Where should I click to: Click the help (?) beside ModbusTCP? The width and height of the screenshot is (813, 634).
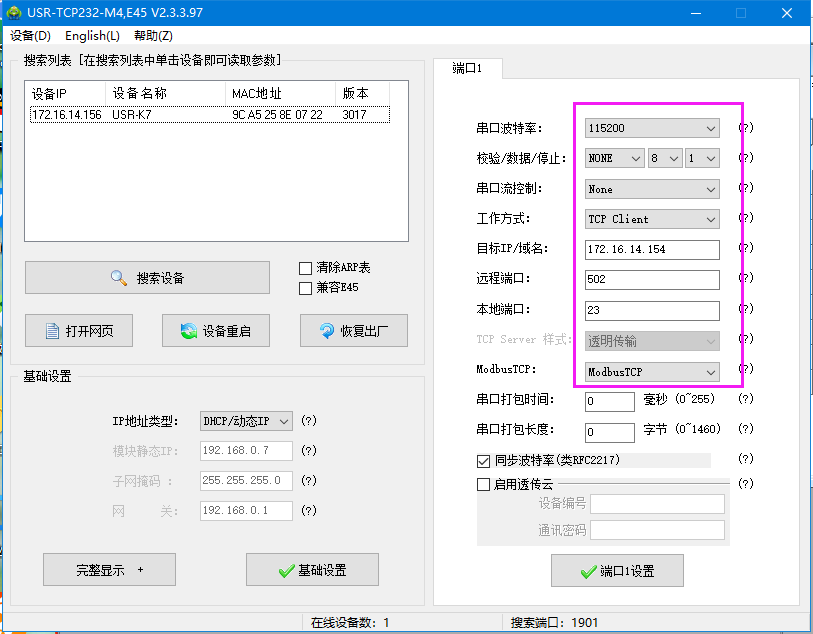click(x=745, y=371)
